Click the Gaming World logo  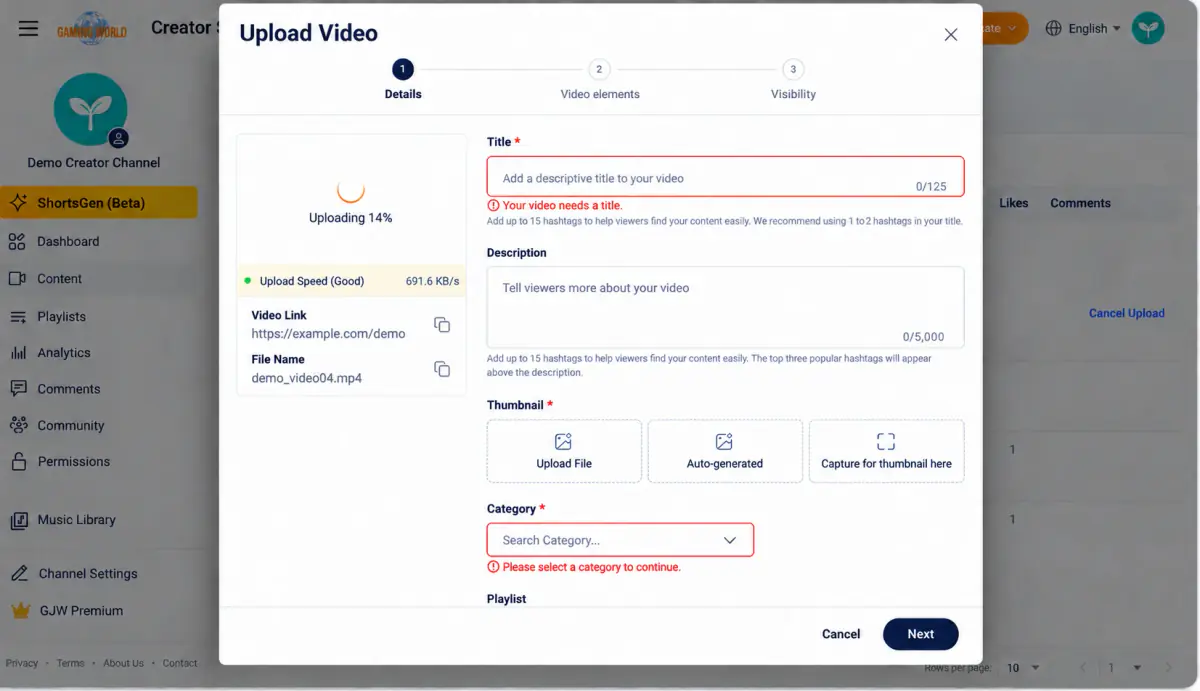[91, 28]
